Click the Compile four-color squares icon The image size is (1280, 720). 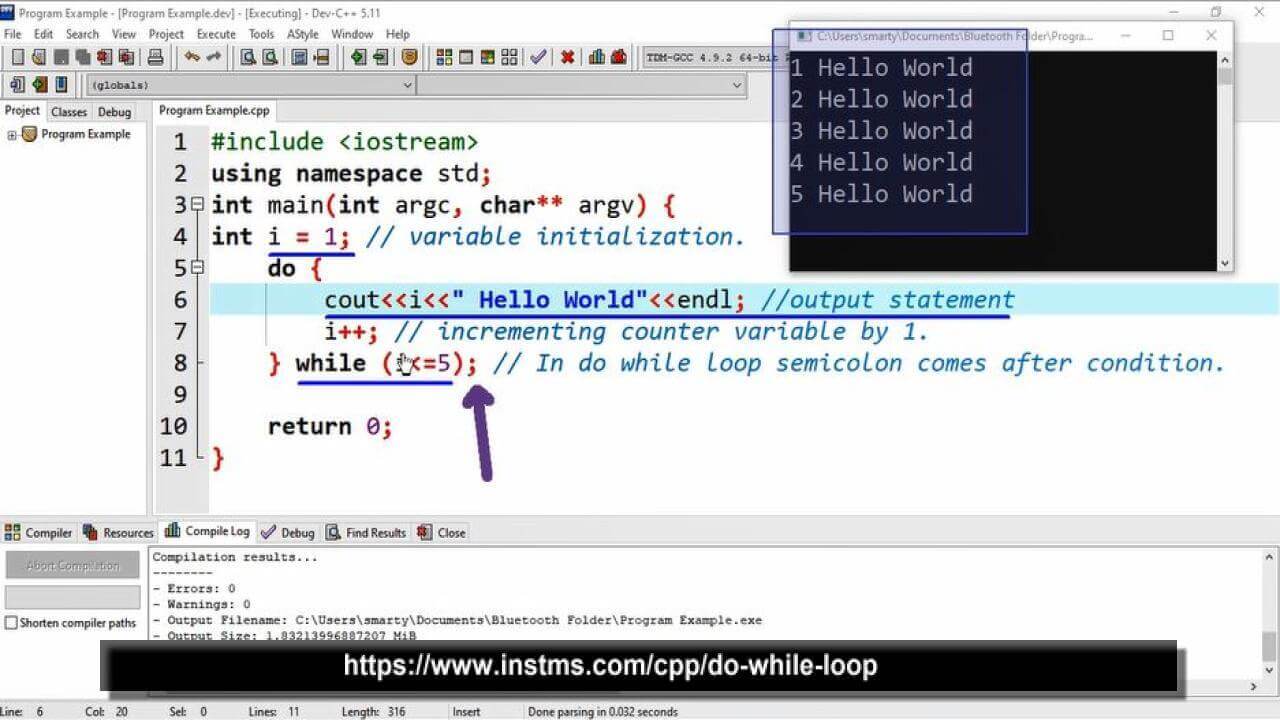click(444, 57)
